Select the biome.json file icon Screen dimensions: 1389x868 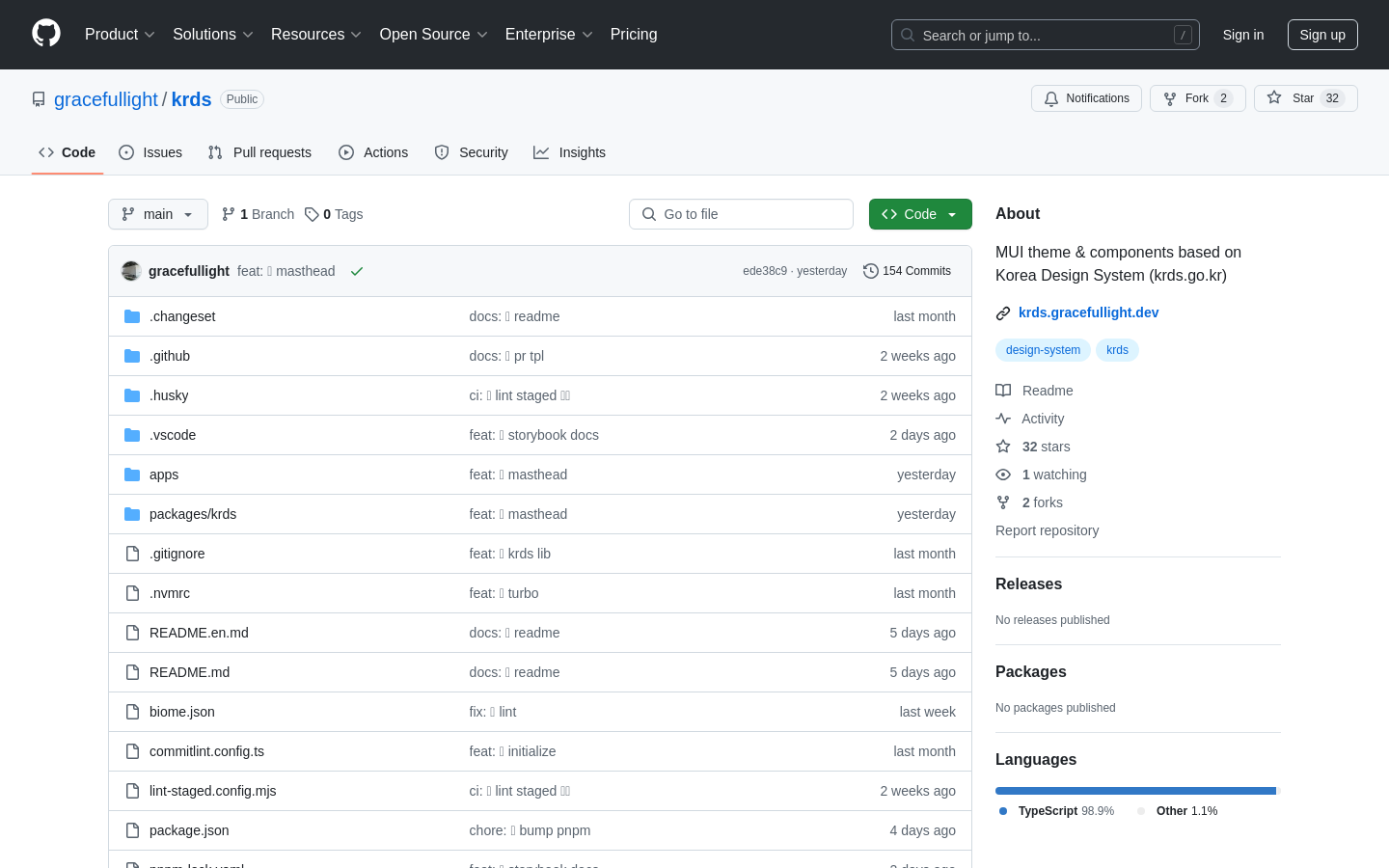(132, 712)
